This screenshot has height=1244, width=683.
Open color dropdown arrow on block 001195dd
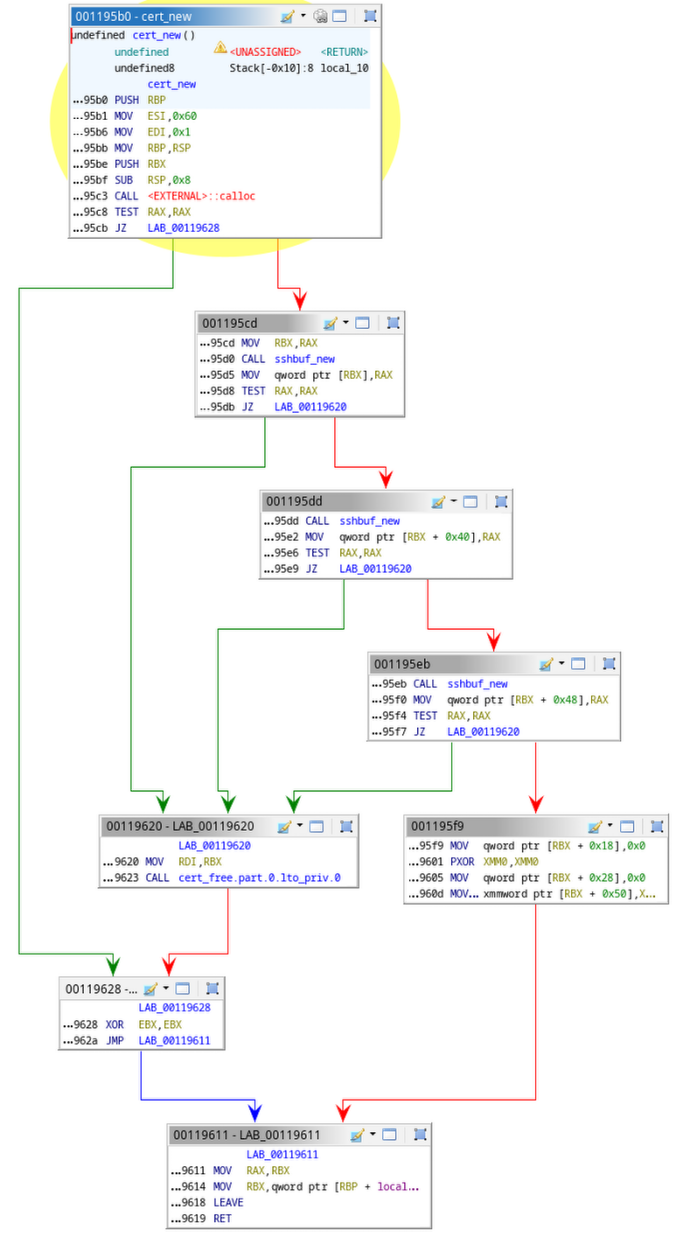453,501
